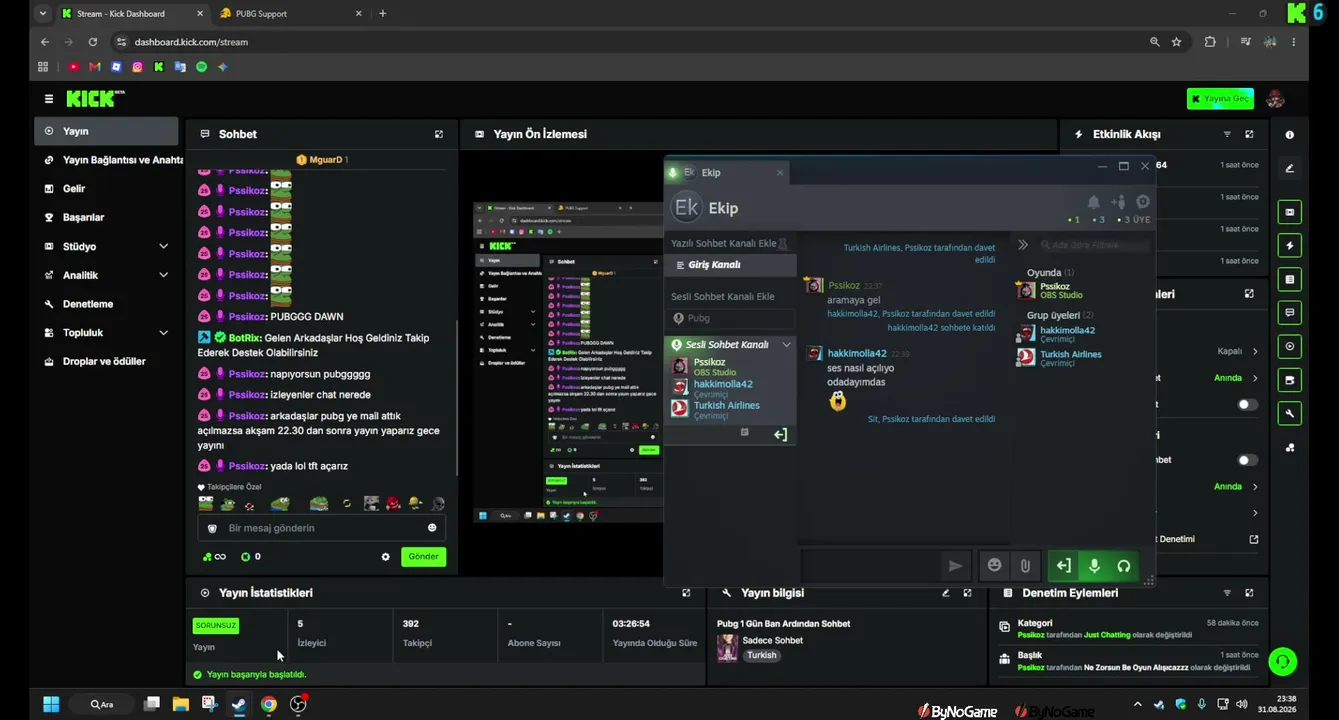Open emoticon picker in Ekip chat

(994, 566)
